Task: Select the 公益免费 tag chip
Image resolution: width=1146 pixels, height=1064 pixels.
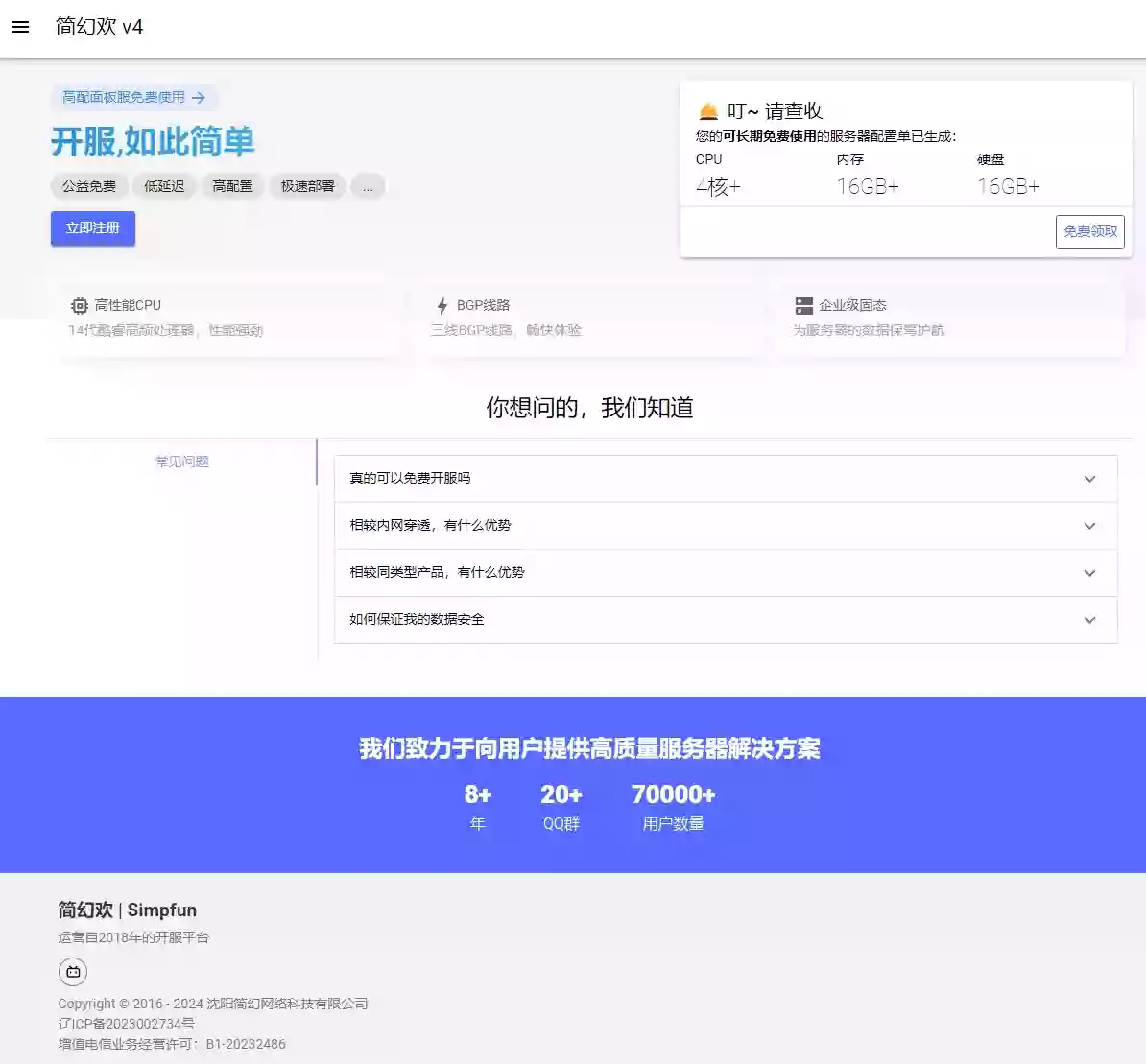Action: tap(88, 186)
